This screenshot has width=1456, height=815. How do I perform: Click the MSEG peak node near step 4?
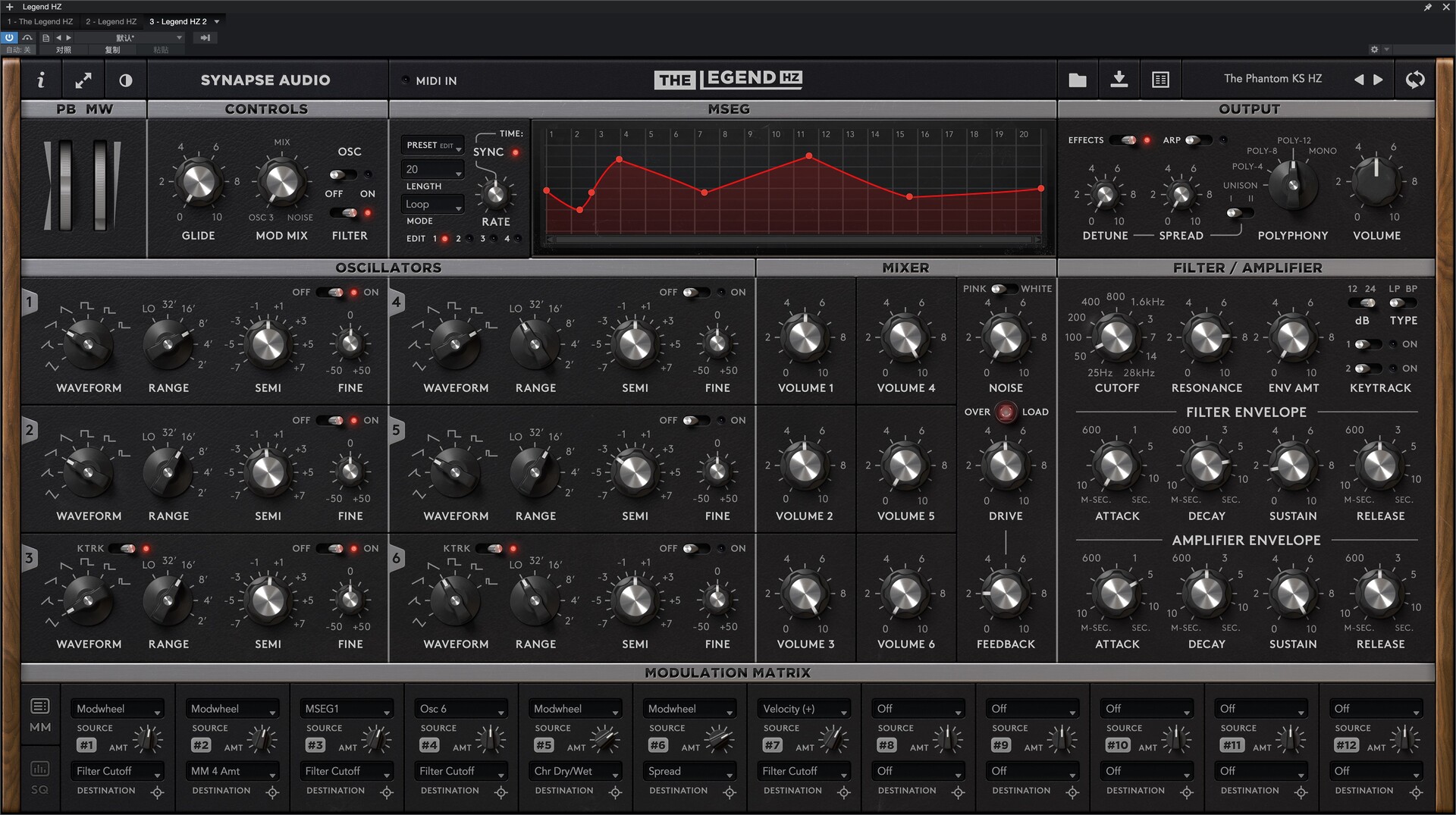coord(620,159)
